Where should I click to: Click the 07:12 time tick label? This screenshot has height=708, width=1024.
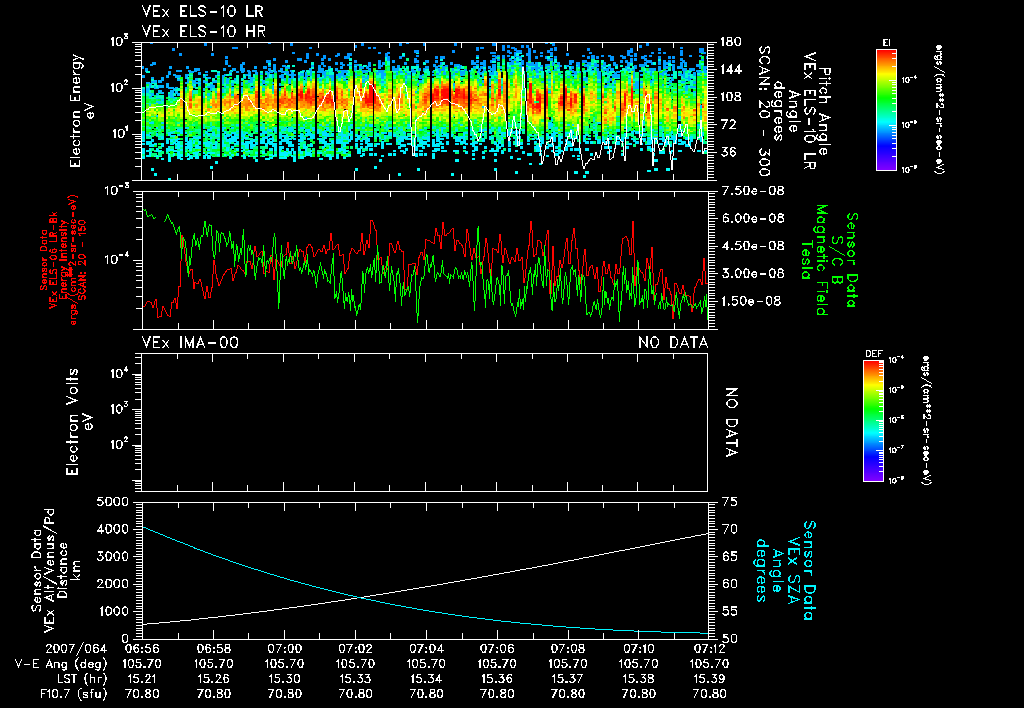pyautogui.click(x=709, y=648)
